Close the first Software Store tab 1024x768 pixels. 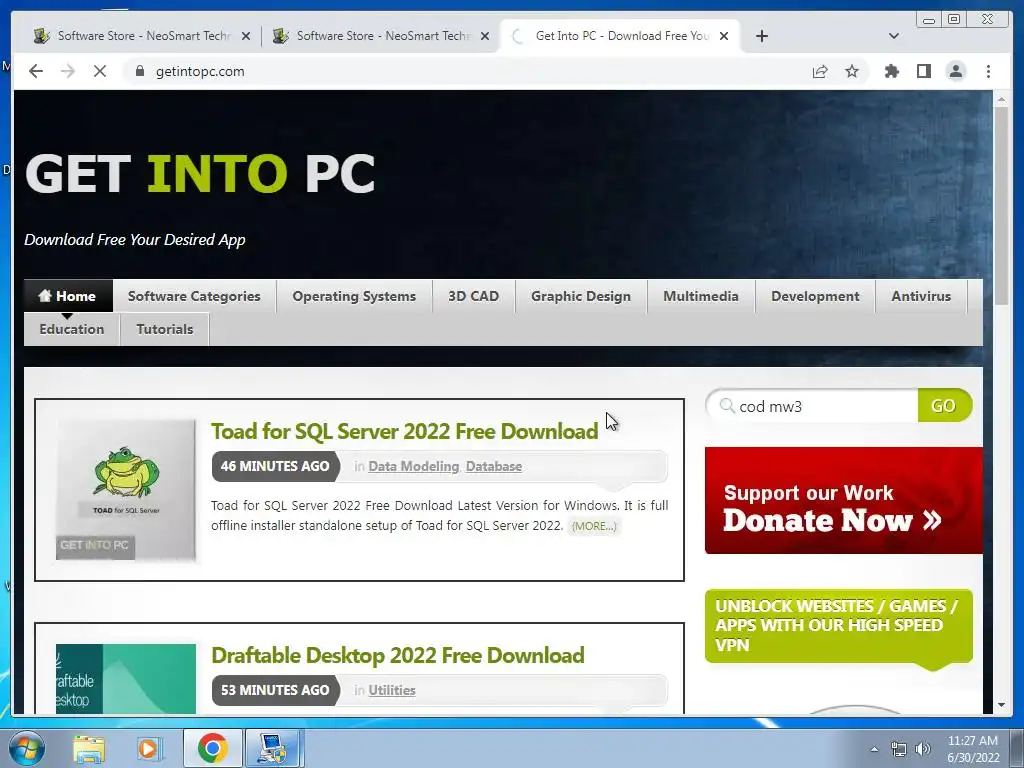click(246, 37)
